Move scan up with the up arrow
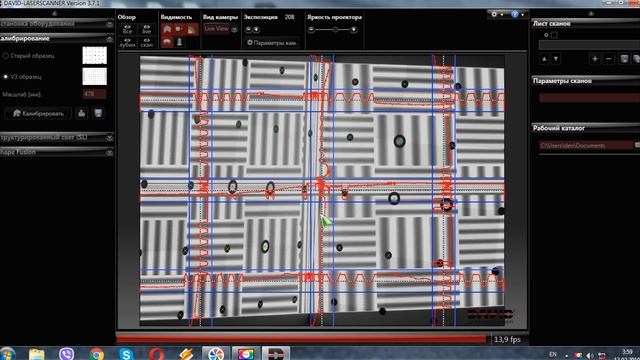This screenshot has height=360, width=640. point(544,59)
